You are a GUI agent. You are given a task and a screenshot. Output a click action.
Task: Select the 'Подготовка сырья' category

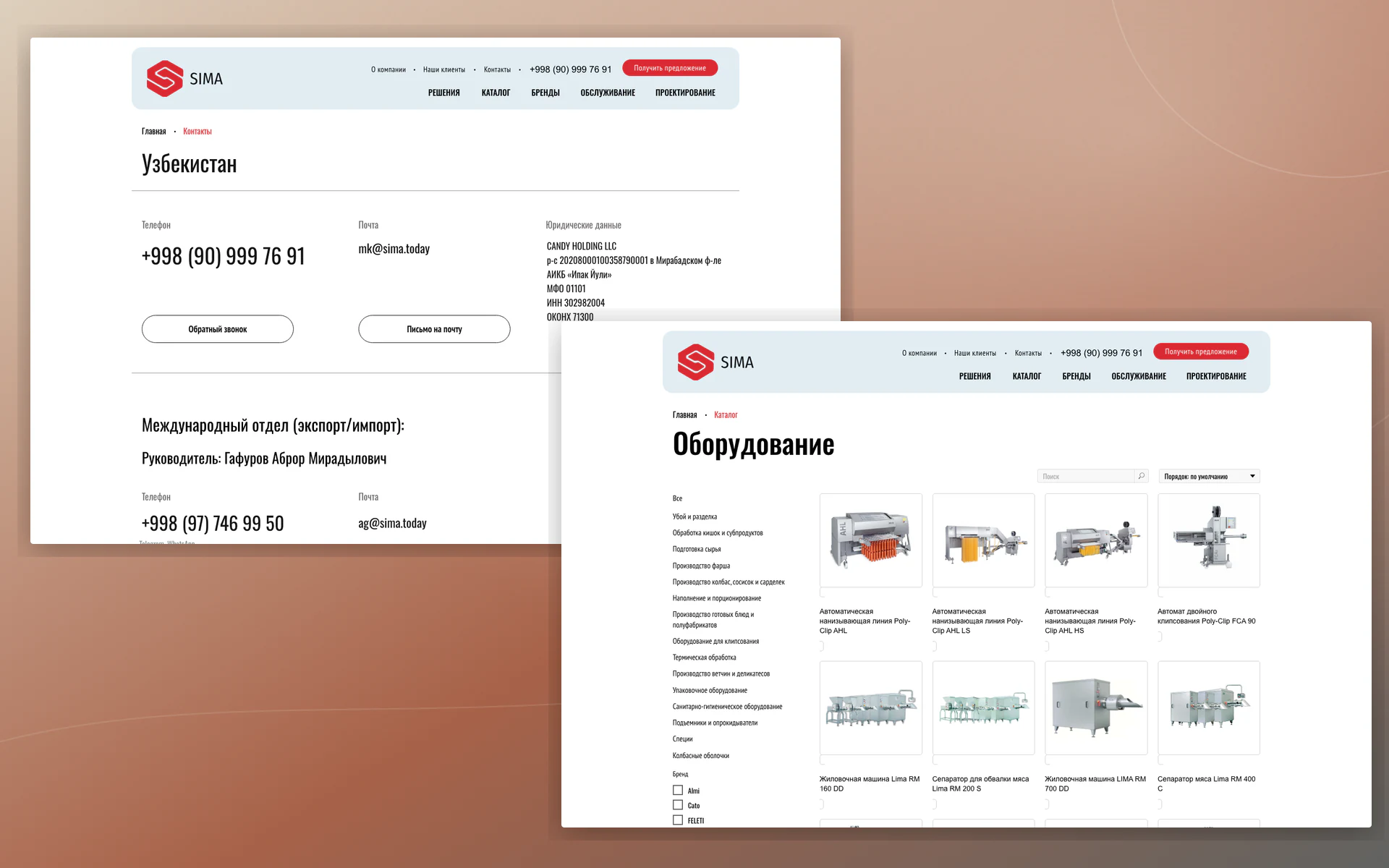pyautogui.click(x=697, y=549)
